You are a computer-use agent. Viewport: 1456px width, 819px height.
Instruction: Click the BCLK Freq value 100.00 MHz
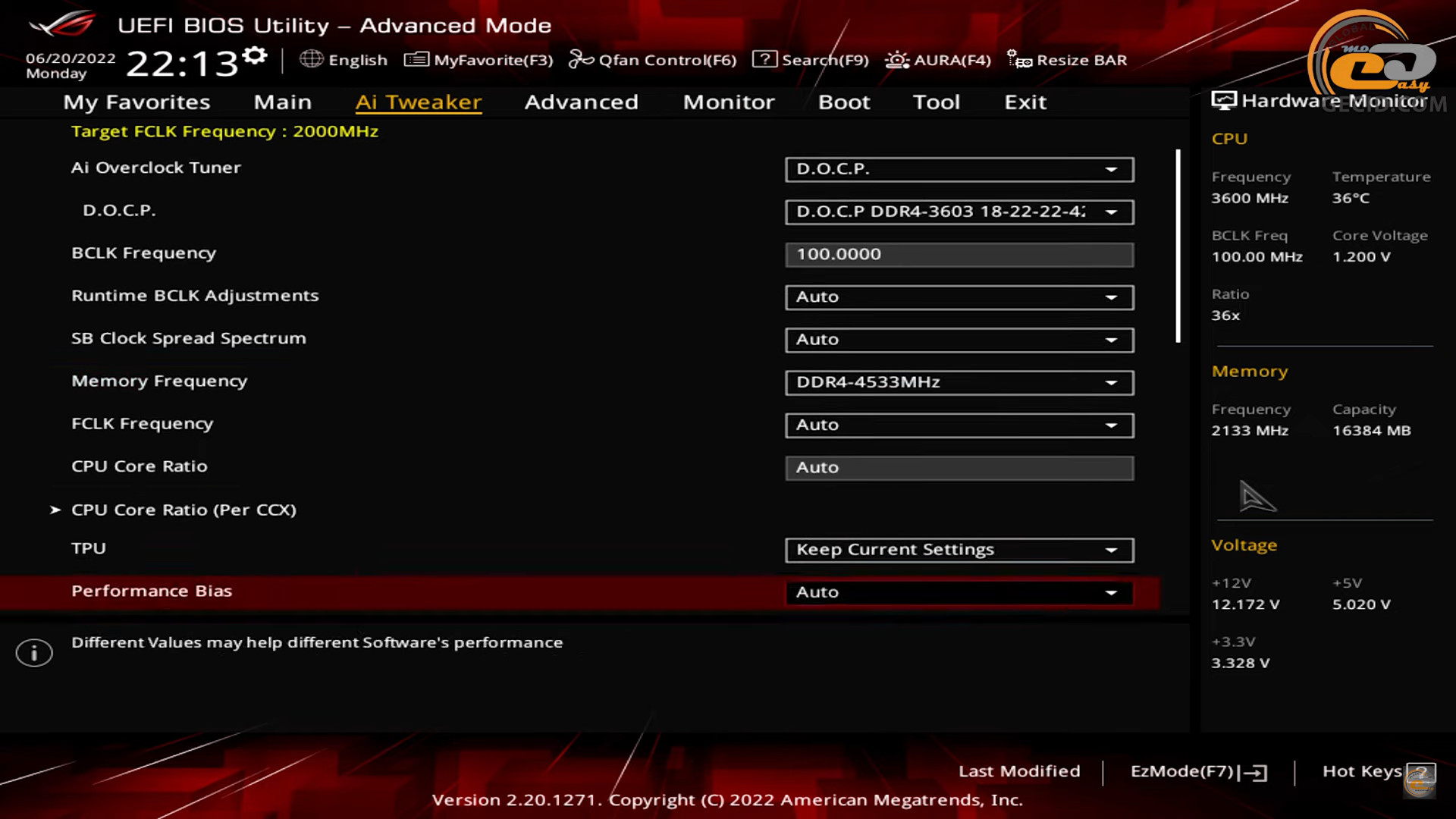point(1257,257)
